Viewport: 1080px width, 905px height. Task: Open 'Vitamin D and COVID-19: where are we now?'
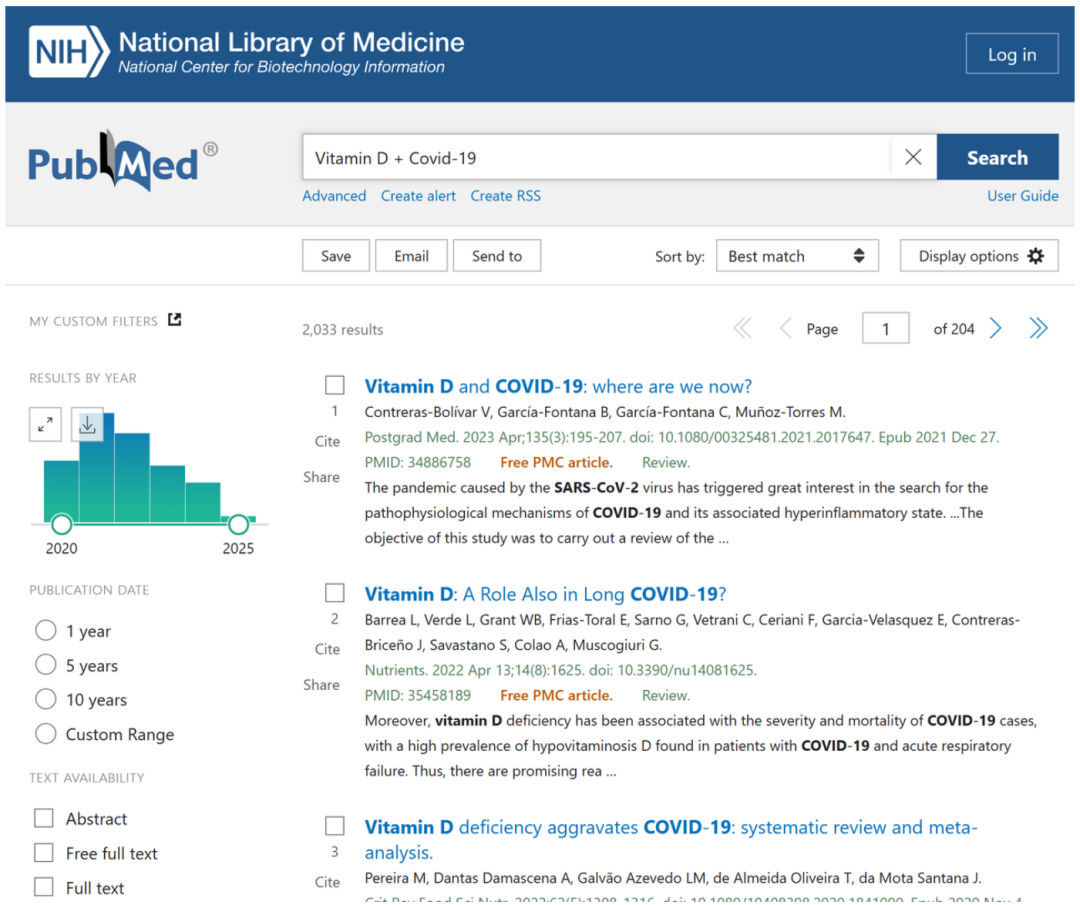(558, 386)
